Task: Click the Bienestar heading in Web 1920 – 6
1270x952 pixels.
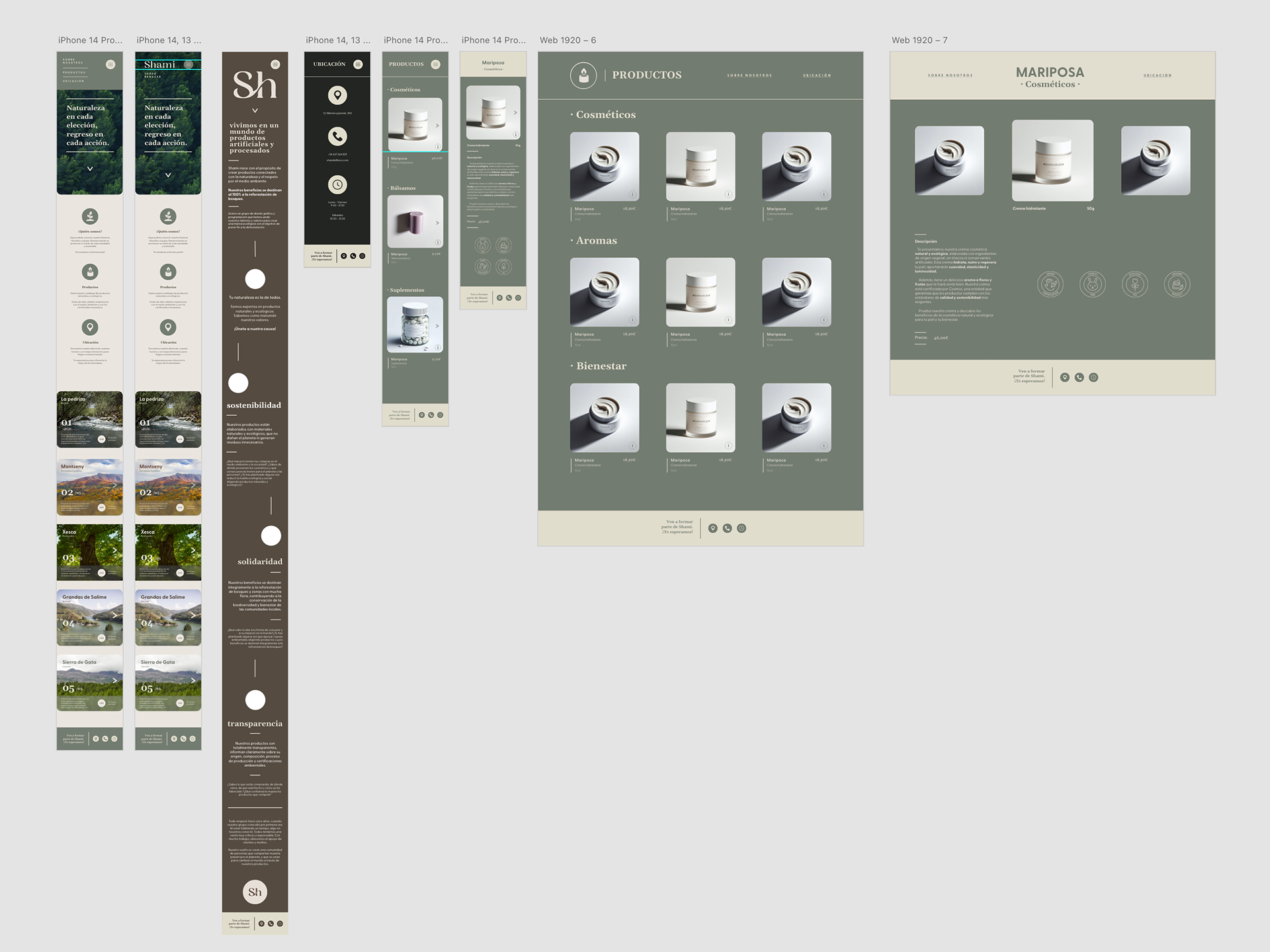Action: tap(599, 366)
